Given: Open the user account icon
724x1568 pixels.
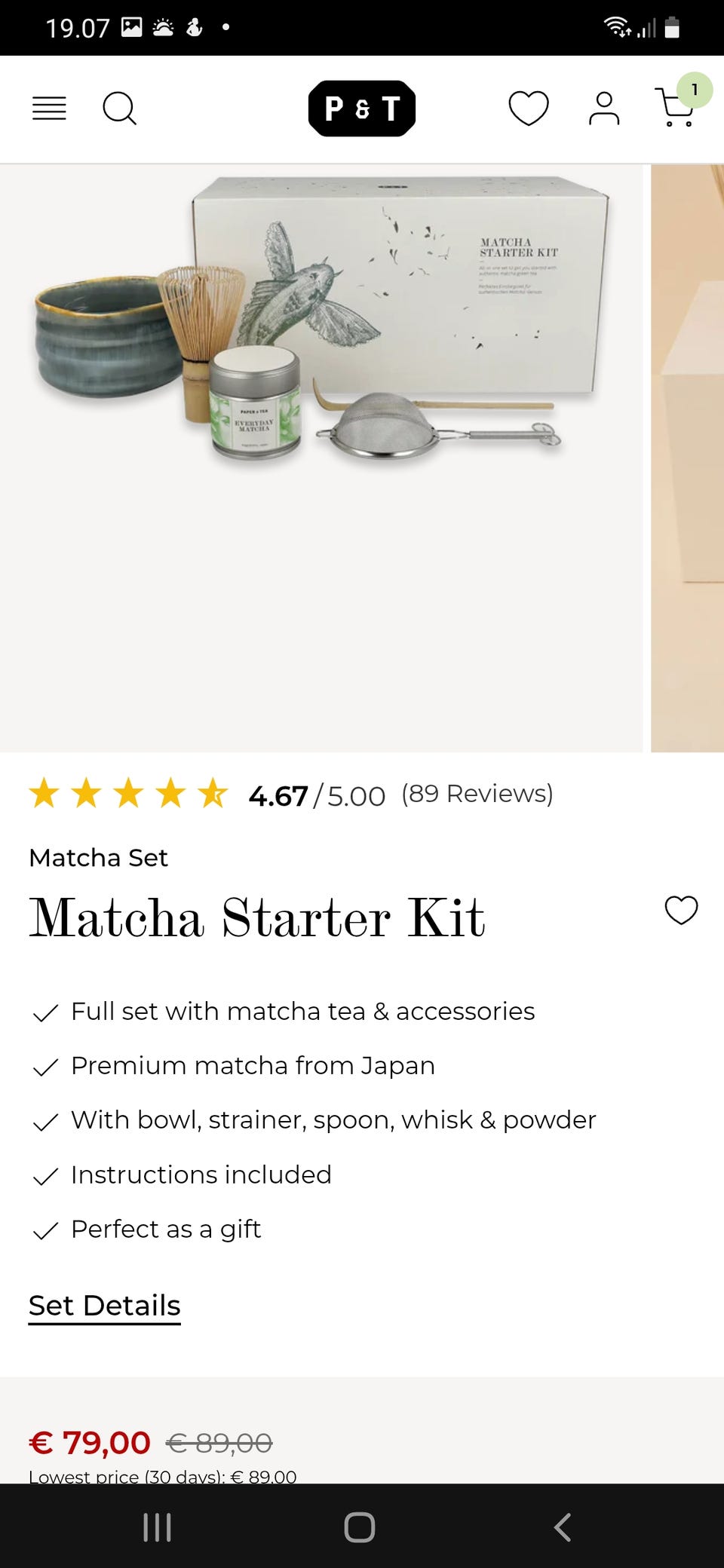Looking at the screenshot, I should click(604, 109).
